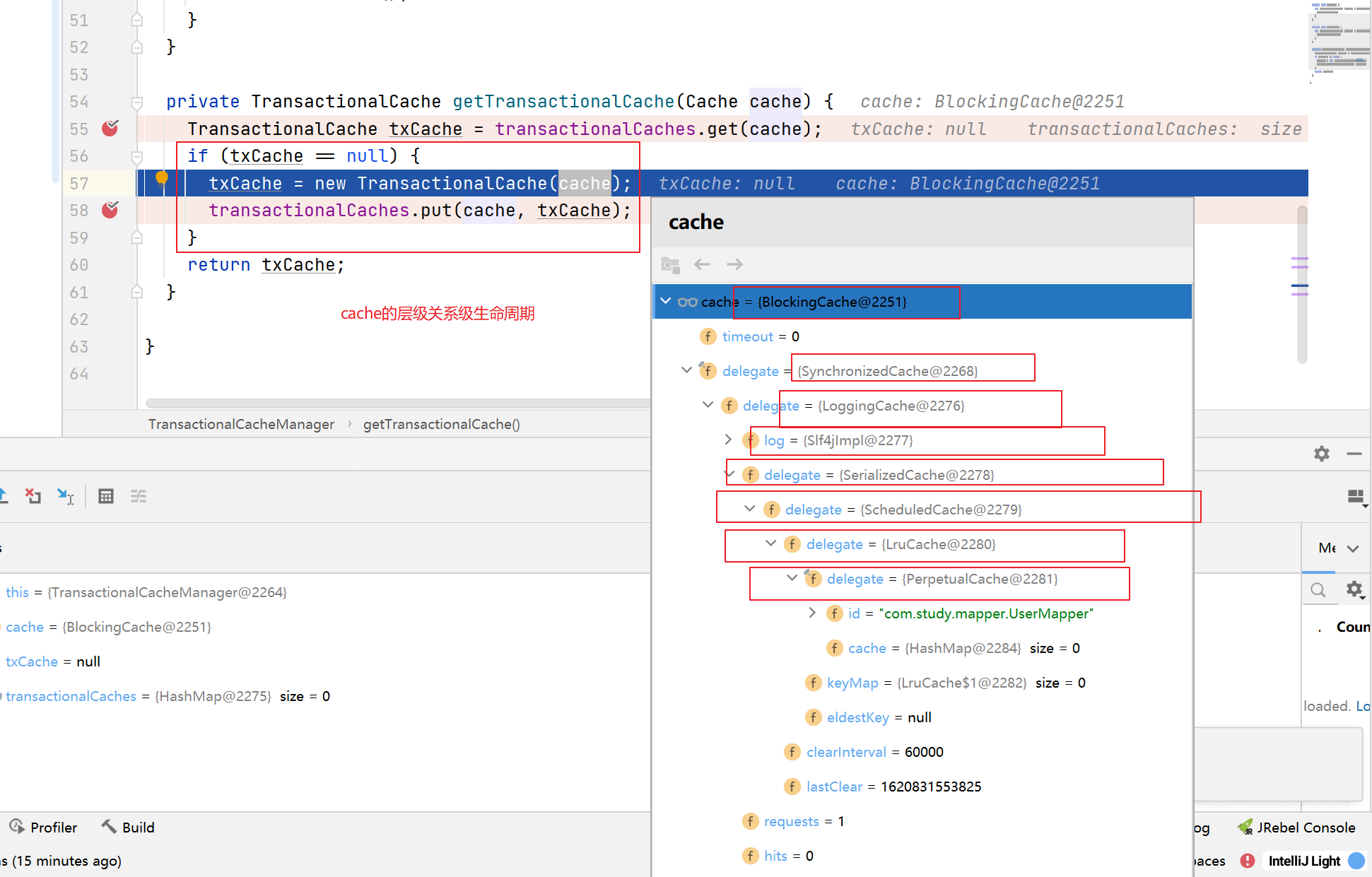Open TransactionalCacheManager breadcrumb
Screen dimensions: 1372x877
click(x=241, y=424)
